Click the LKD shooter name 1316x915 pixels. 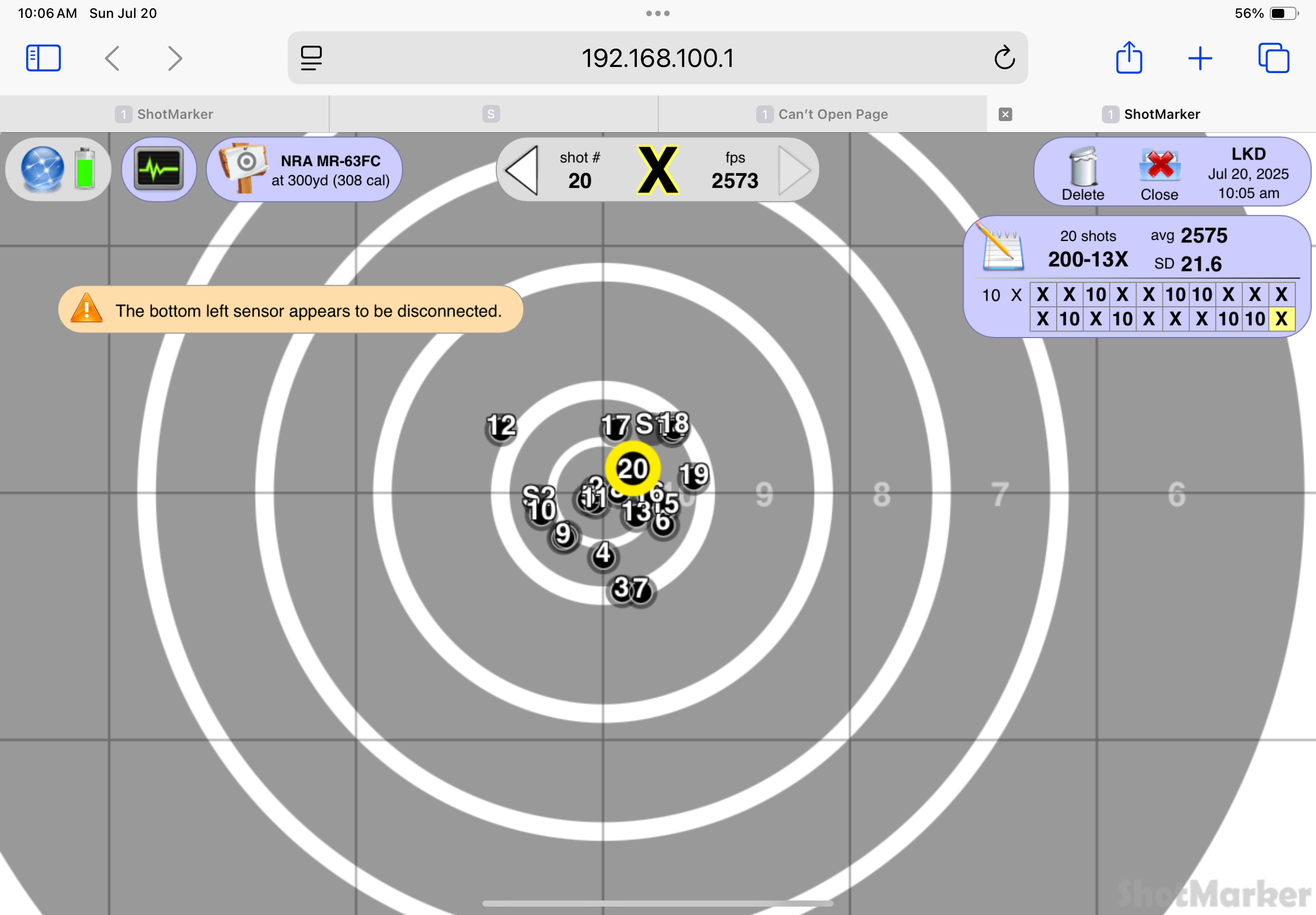point(1249,153)
